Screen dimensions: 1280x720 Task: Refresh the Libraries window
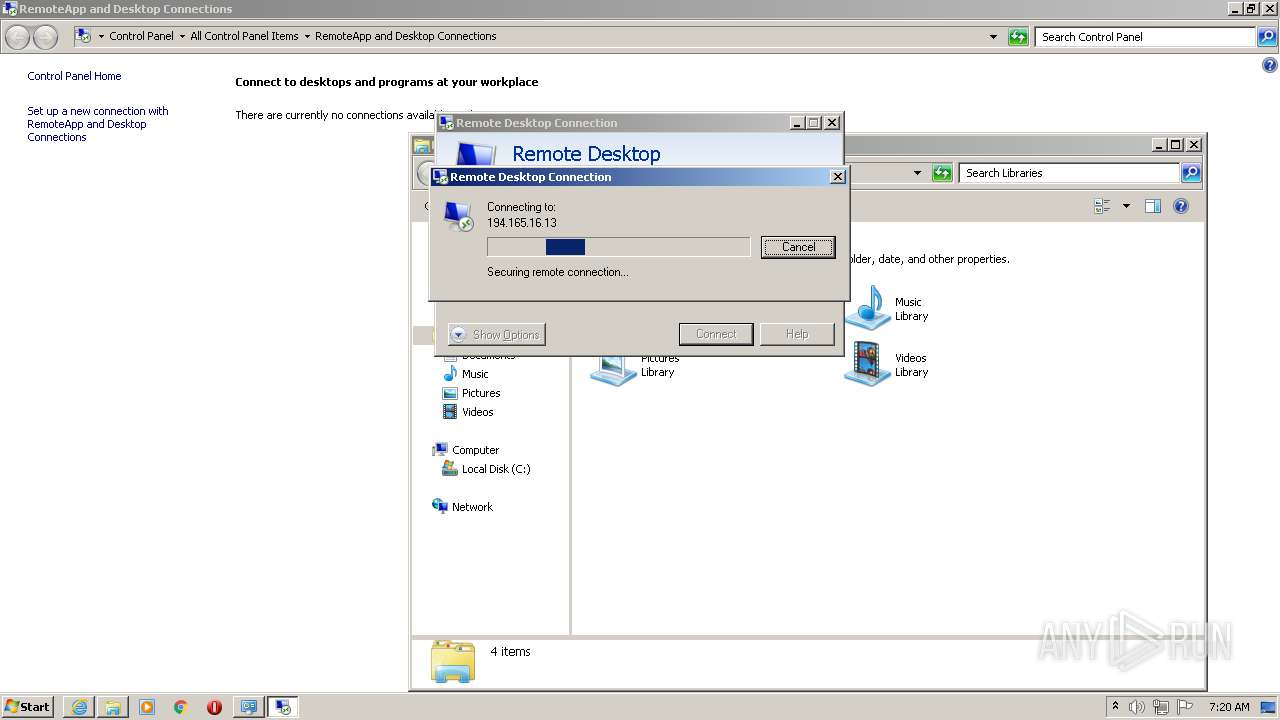[x=942, y=173]
